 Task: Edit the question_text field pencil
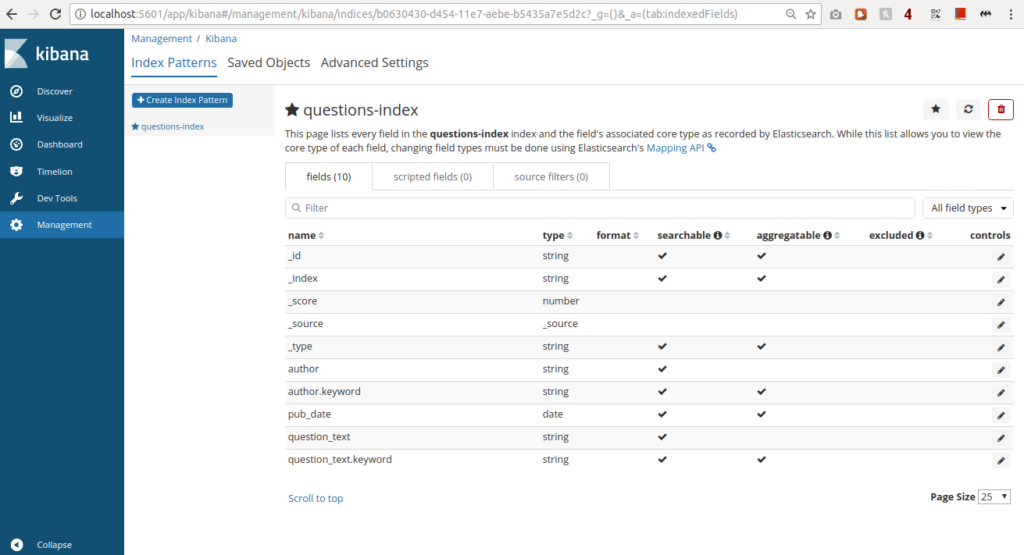click(x=1001, y=437)
